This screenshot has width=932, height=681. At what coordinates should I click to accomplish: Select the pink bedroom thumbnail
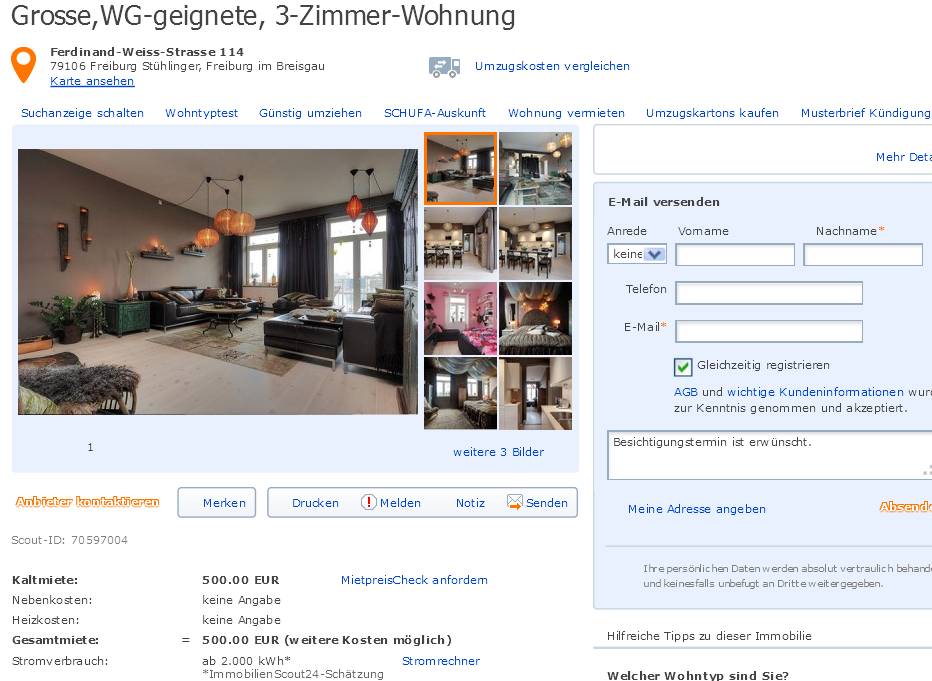click(460, 319)
